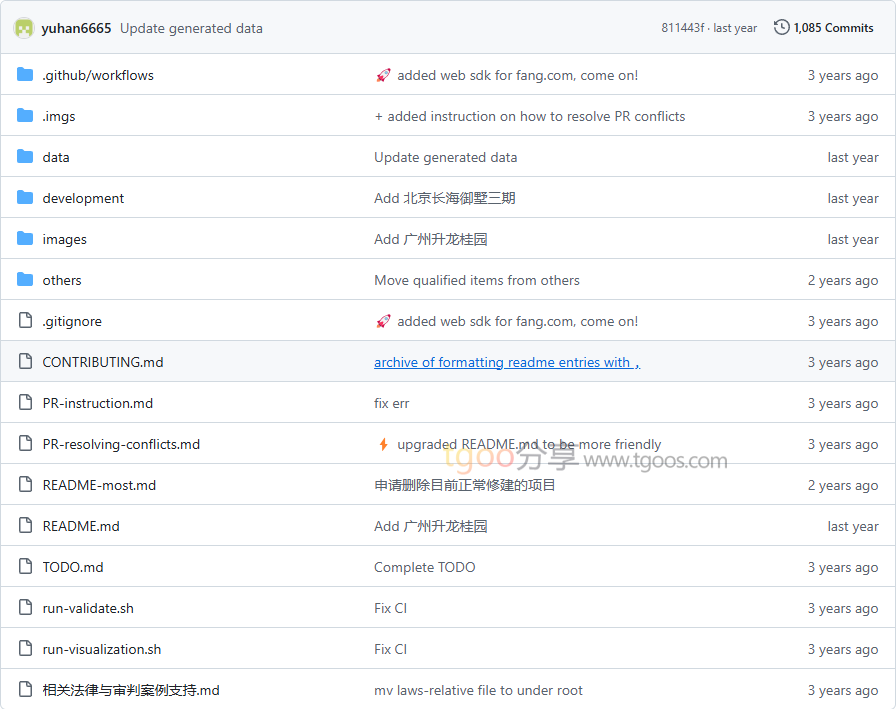This screenshot has width=896, height=710.
Task: Open commit hash 811443f
Action: coord(683,28)
